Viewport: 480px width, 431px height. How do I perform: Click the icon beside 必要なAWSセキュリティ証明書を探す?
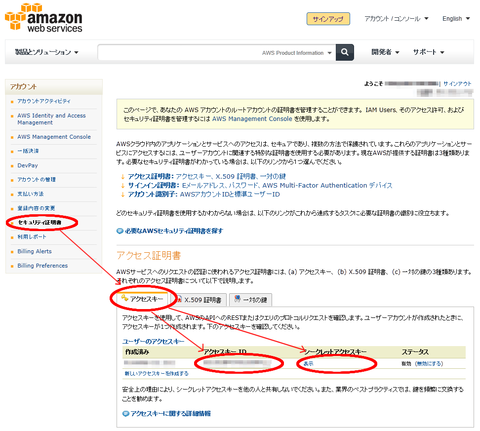pyautogui.click(x=120, y=231)
